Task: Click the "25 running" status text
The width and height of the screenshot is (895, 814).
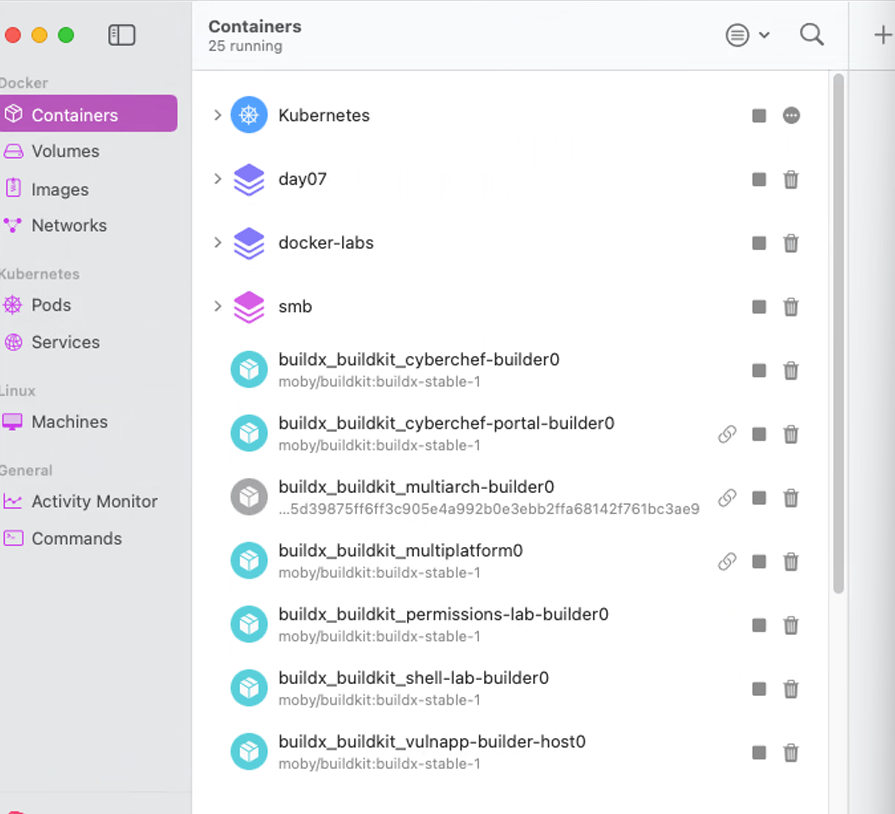Action: coord(245,46)
